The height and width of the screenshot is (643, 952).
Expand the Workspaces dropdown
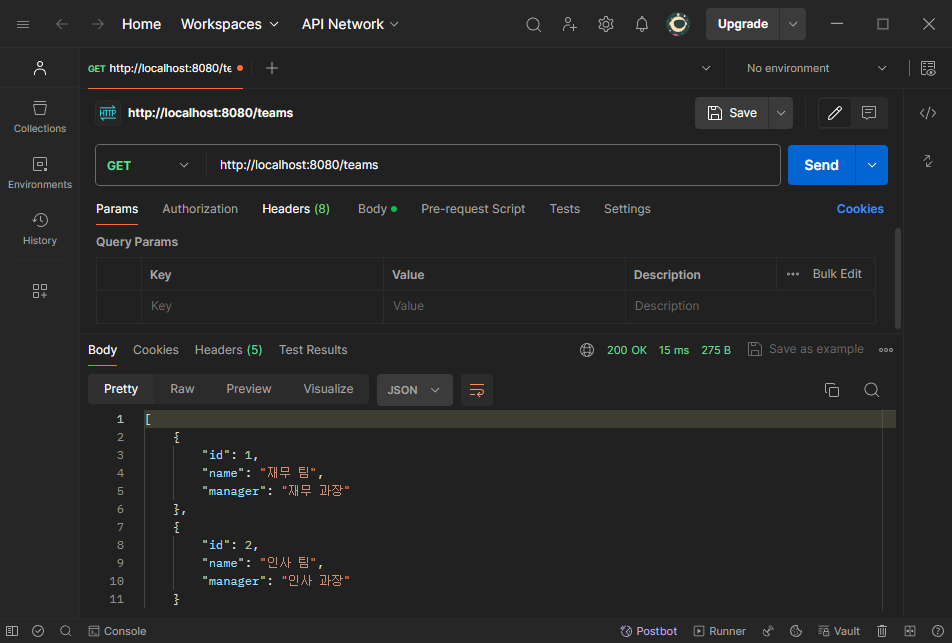point(230,24)
